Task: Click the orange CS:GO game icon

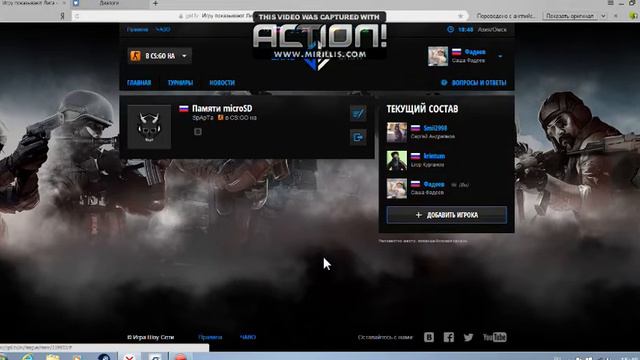Action: click(136, 56)
